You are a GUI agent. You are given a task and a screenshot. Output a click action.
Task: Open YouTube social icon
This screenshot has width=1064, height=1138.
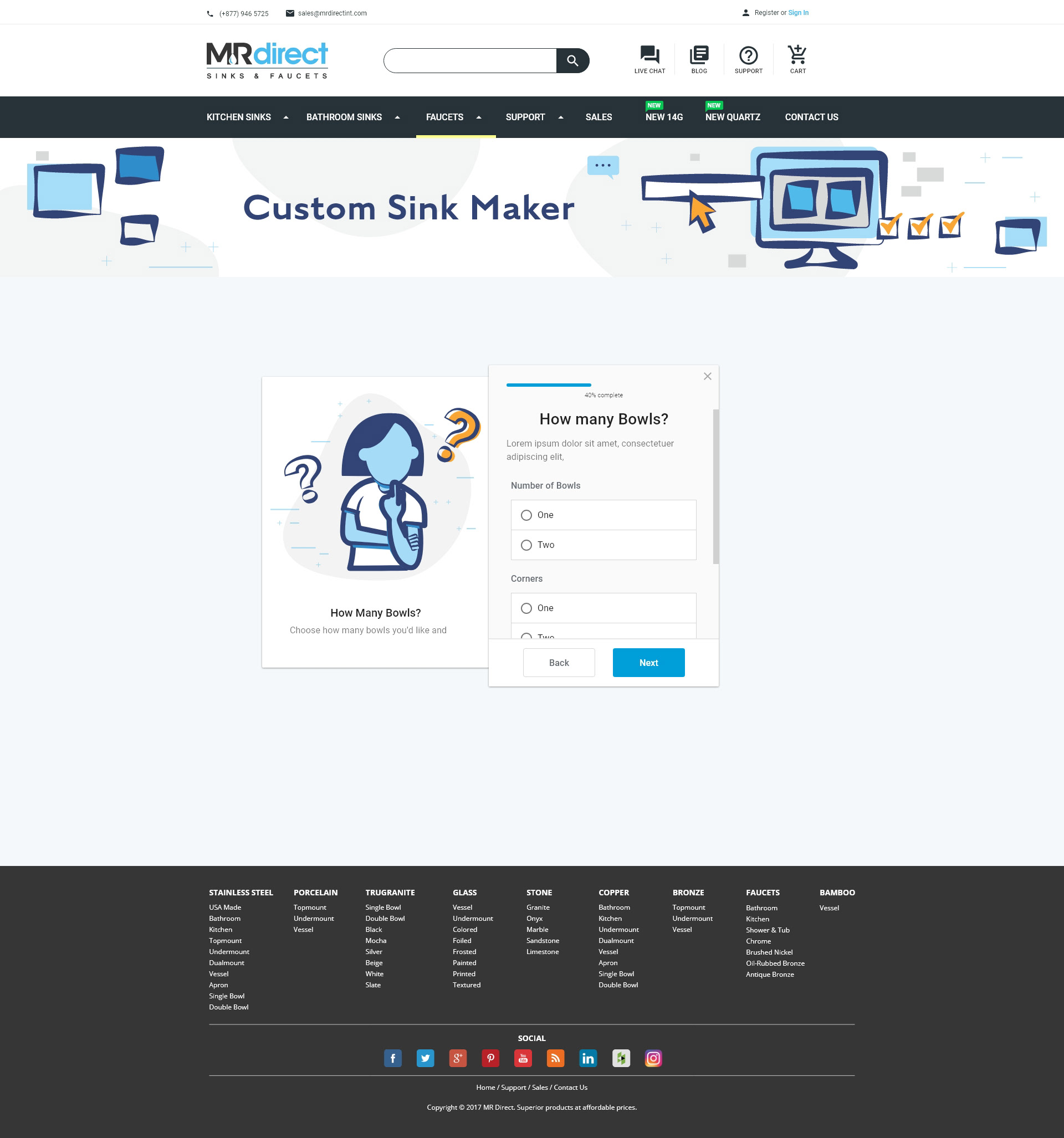[x=523, y=1058]
